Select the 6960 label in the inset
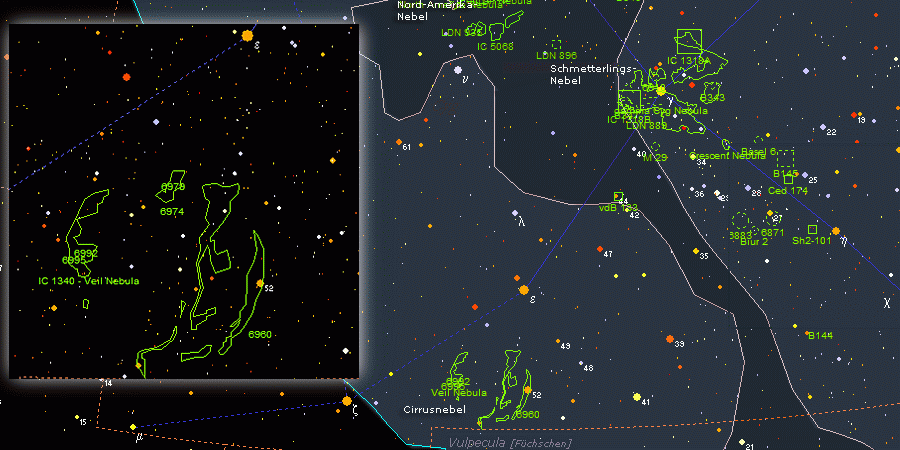Screen dimensions: 900x450 click(x=260, y=334)
